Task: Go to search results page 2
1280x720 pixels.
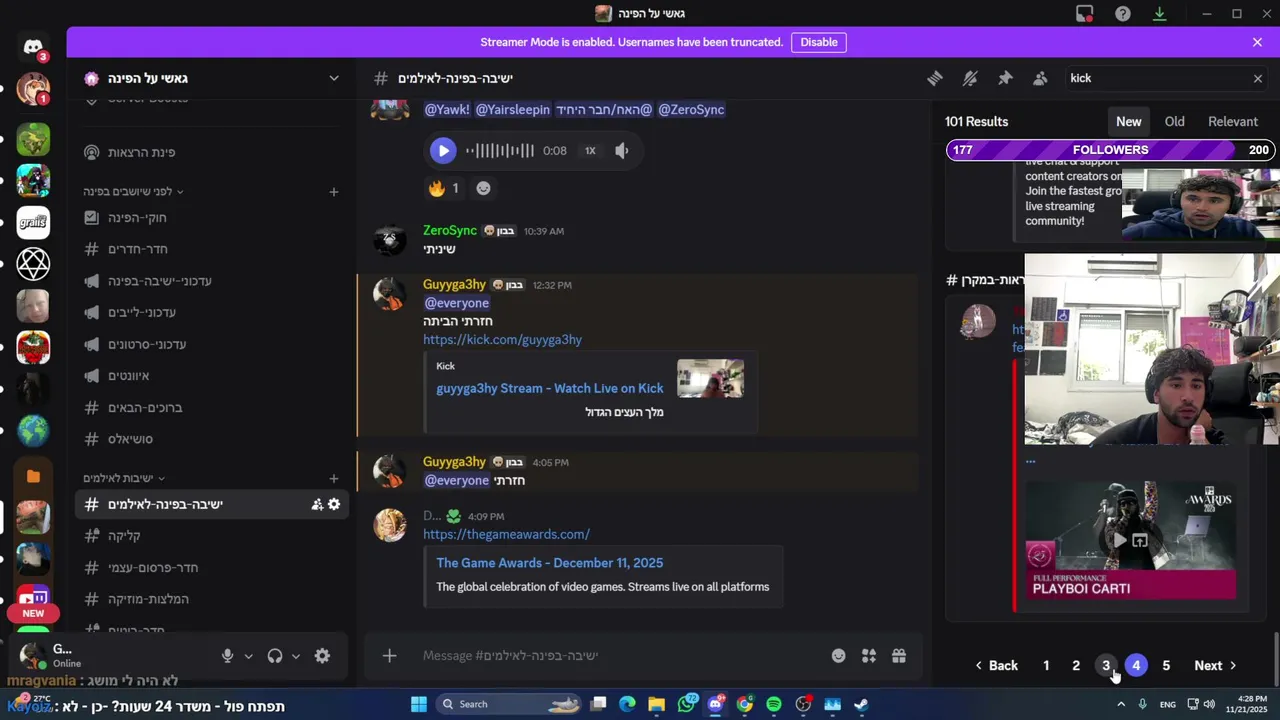Action: pos(1076,665)
